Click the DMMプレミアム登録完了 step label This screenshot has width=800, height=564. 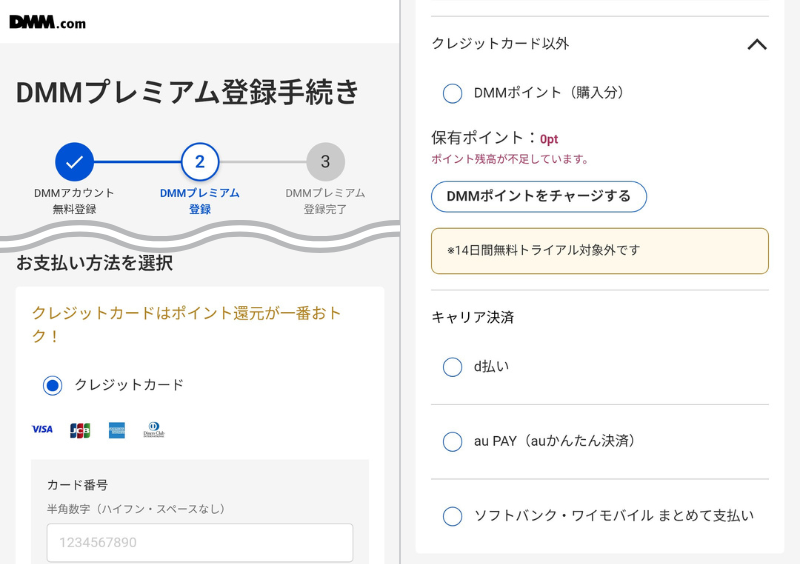[326, 201]
